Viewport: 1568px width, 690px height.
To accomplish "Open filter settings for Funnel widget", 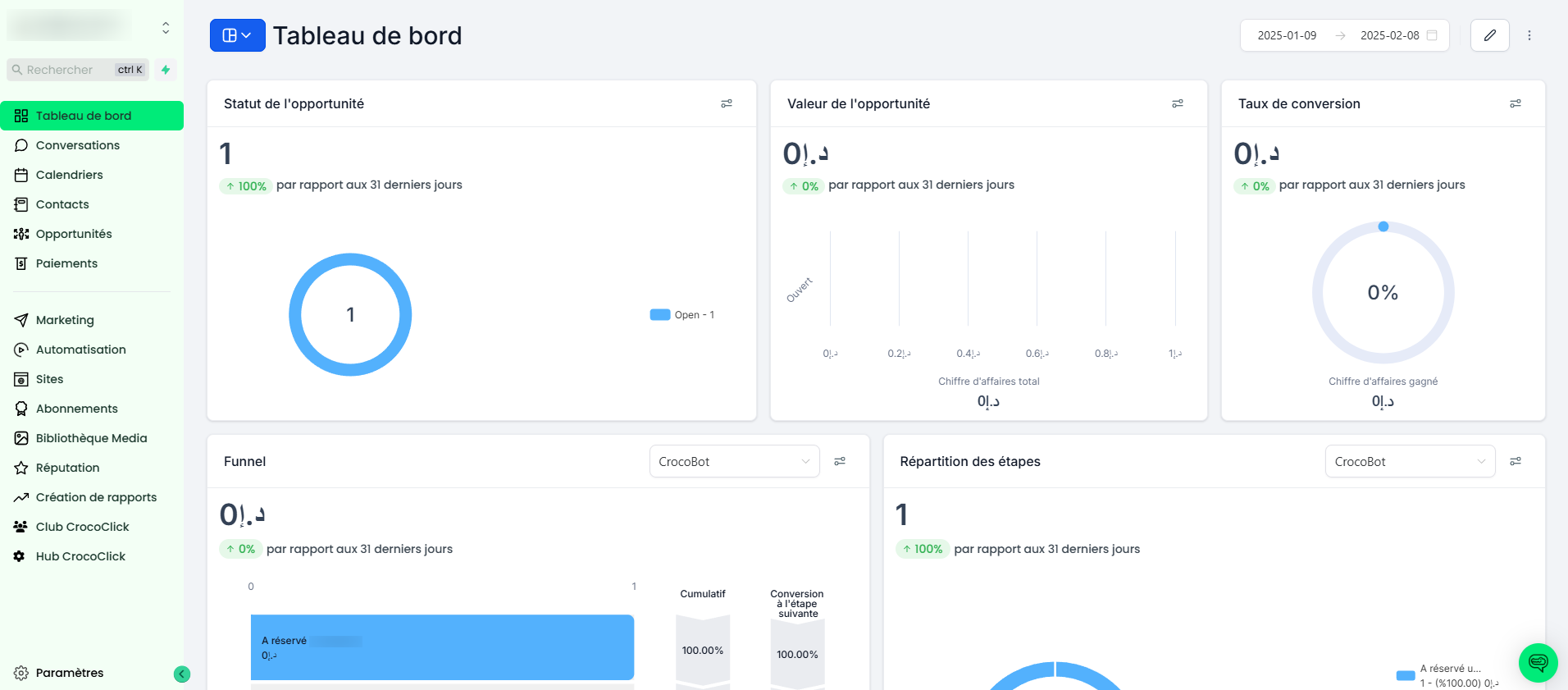I will coord(840,461).
